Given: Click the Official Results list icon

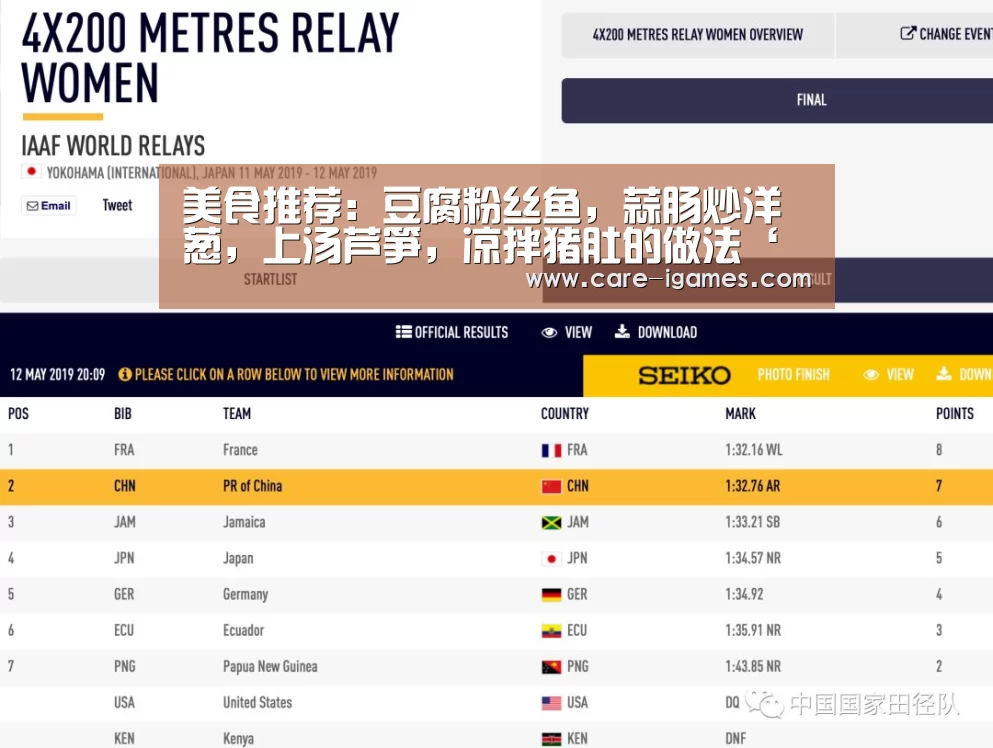Looking at the screenshot, I should (x=403, y=332).
